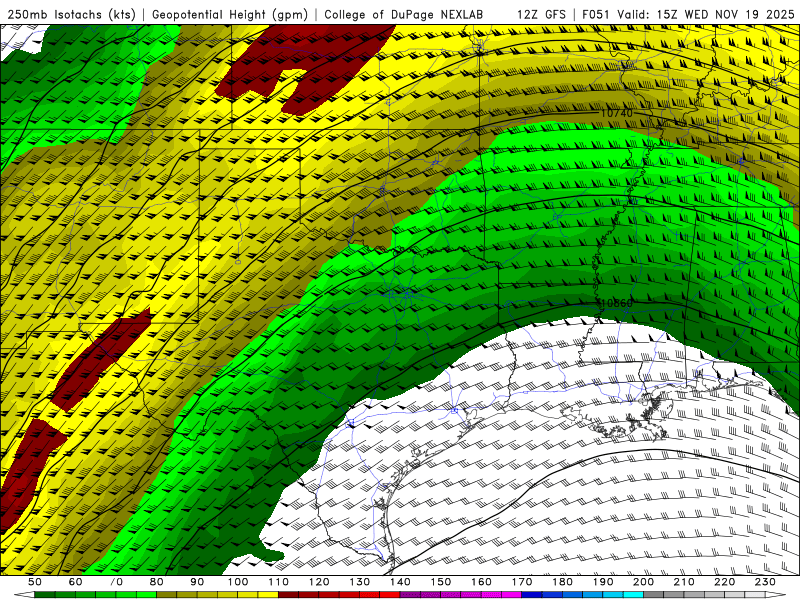Click the 130 label on the color scale

pos(359,582)
